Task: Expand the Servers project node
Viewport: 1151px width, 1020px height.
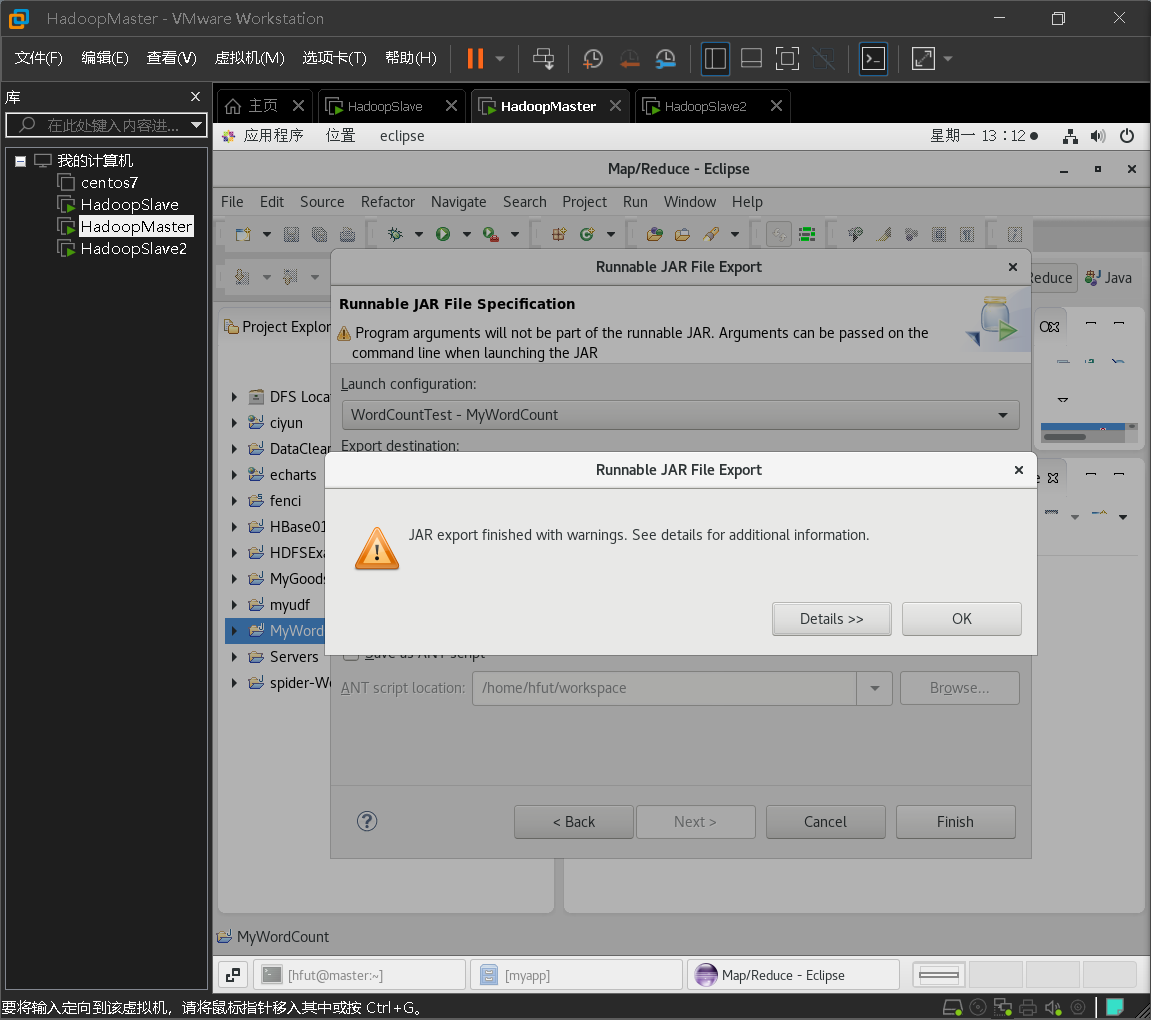Action: [x=234, y=656]
